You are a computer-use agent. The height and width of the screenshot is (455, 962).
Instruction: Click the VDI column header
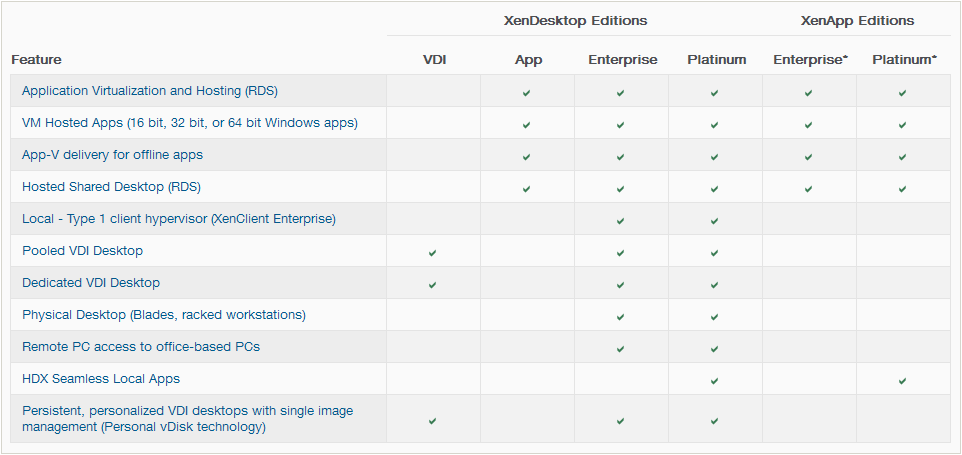434,59
